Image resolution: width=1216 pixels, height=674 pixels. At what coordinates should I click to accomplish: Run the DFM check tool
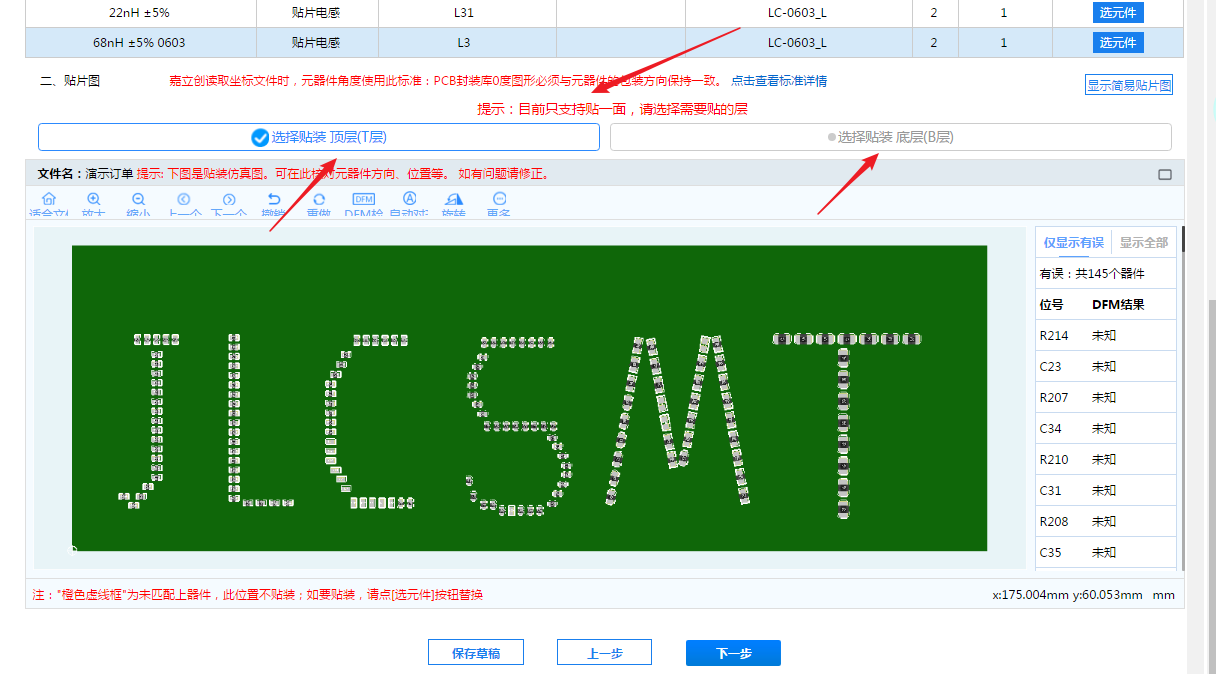pos(364,201)
